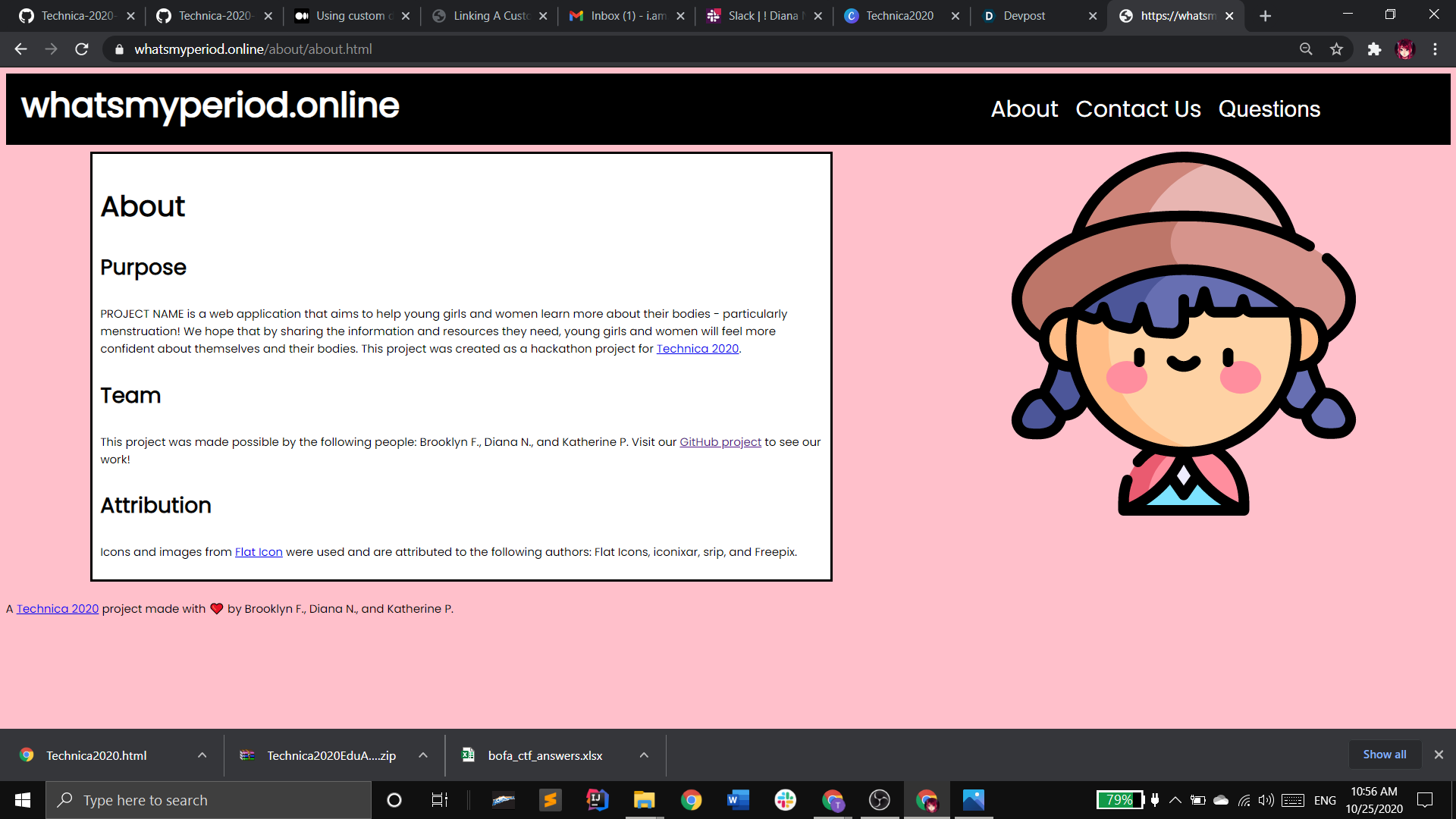
Task: Expand options for bofa_ctf_answers.xlsx download
Action: click(x=644, y=755)
